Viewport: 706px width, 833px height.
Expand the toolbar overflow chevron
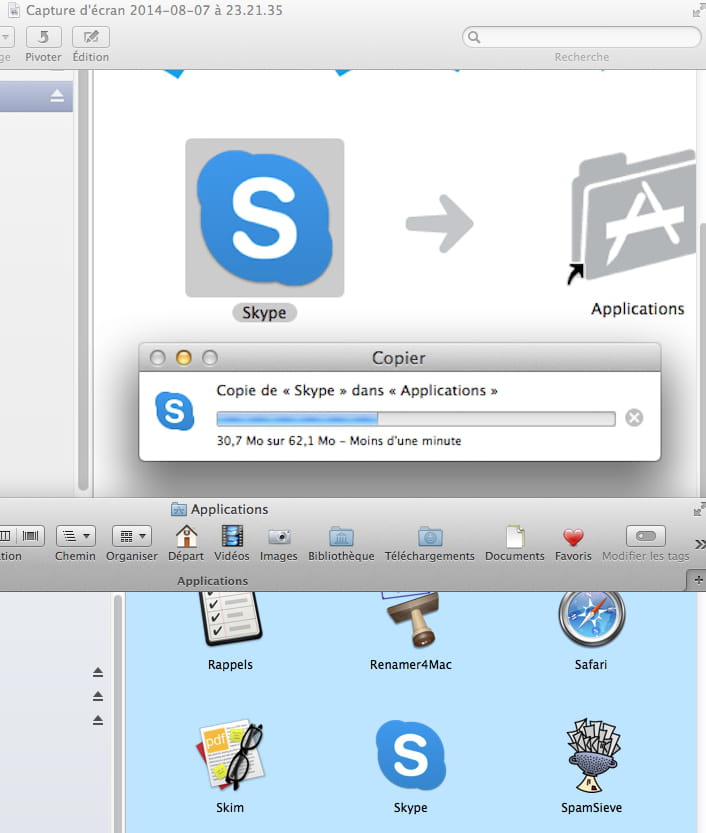[700, 544]
